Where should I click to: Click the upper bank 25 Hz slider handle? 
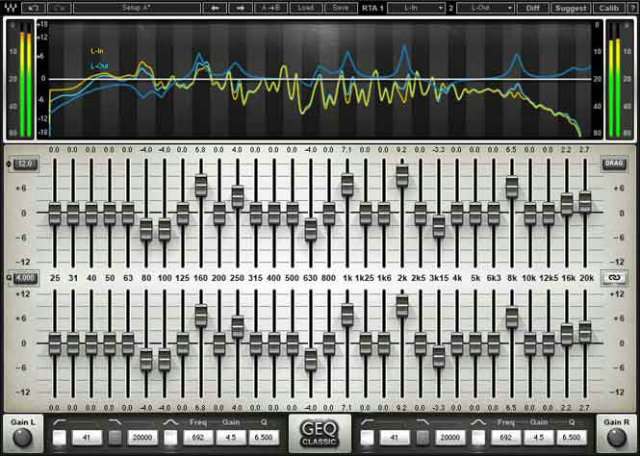(x=55, y=213)
